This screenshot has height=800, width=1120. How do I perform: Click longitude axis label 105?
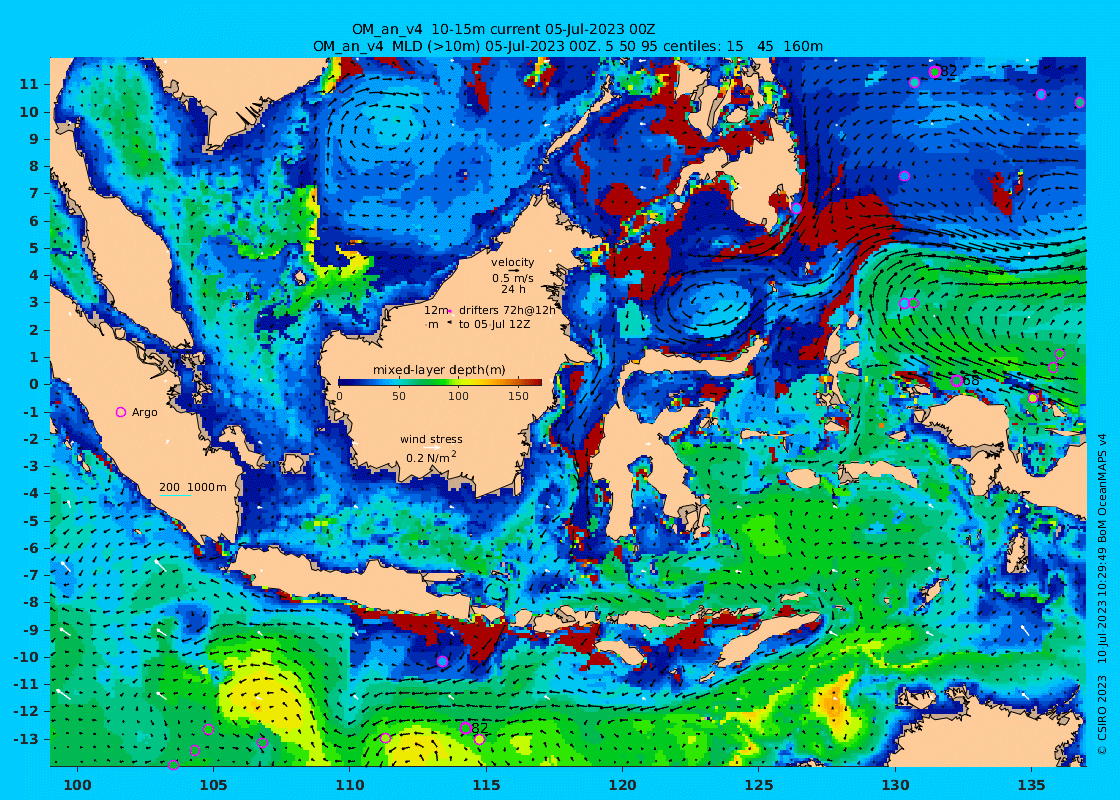click(214, 785)
